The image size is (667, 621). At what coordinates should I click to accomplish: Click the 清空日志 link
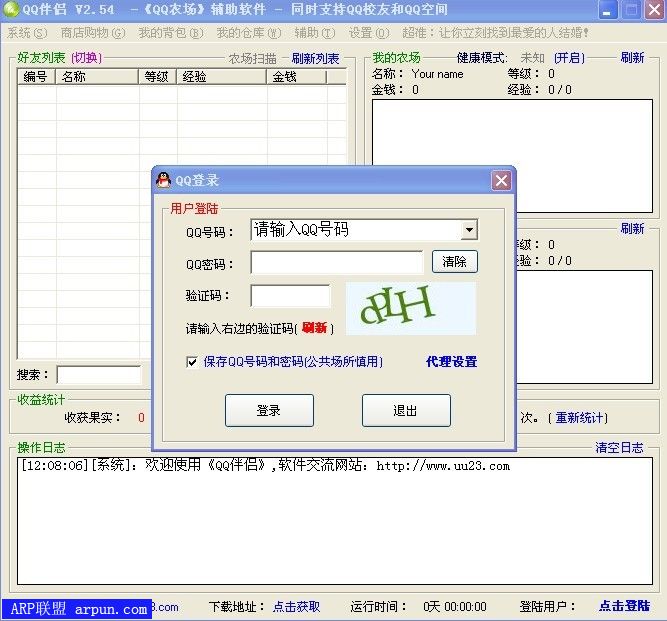[x=619, y=447]
